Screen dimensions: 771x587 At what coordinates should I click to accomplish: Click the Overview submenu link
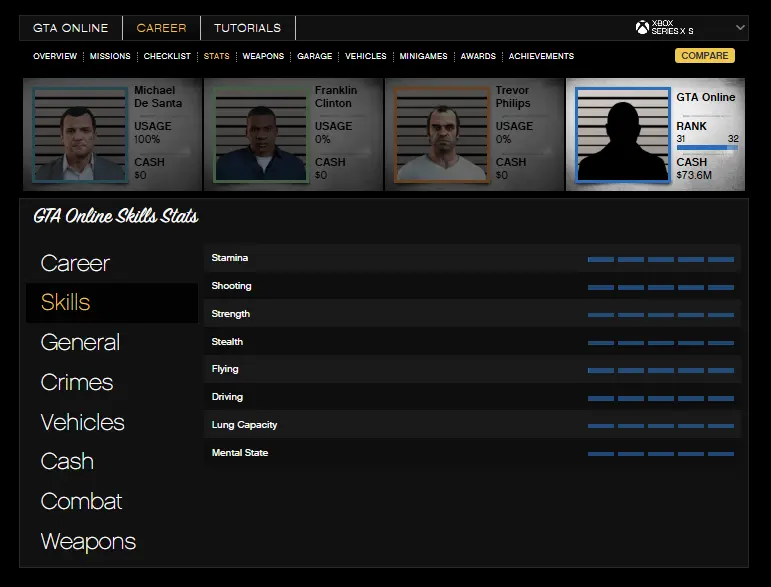[55, 56]
